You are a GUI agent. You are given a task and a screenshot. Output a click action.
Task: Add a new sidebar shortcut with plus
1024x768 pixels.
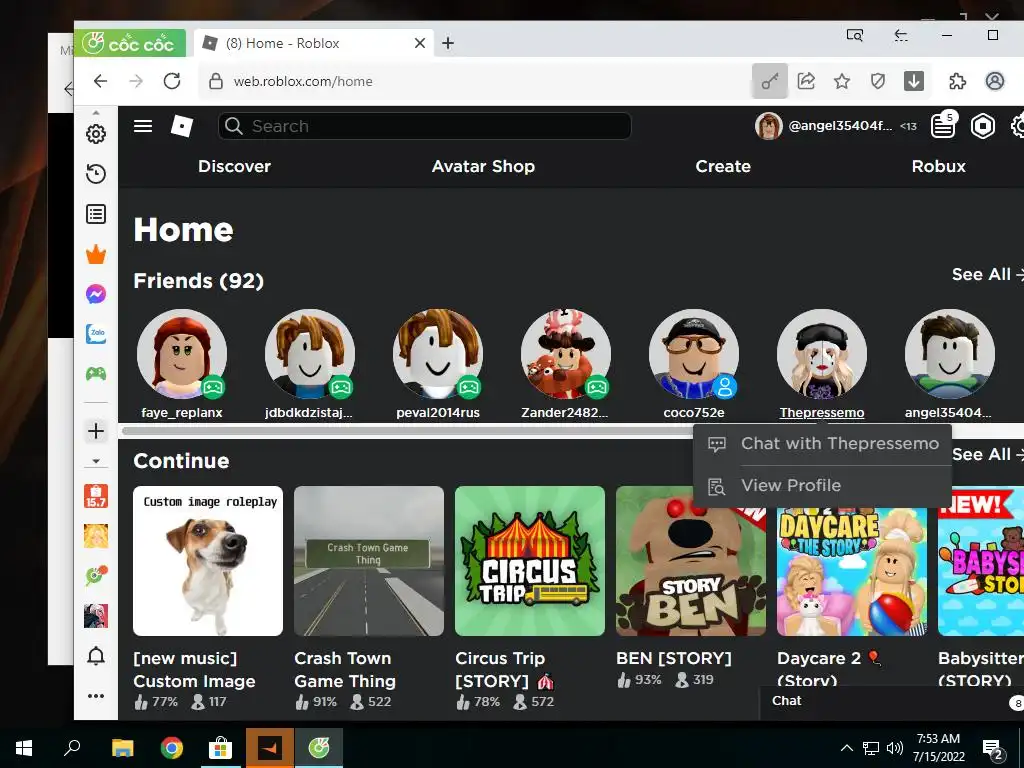tap(96, 430)
